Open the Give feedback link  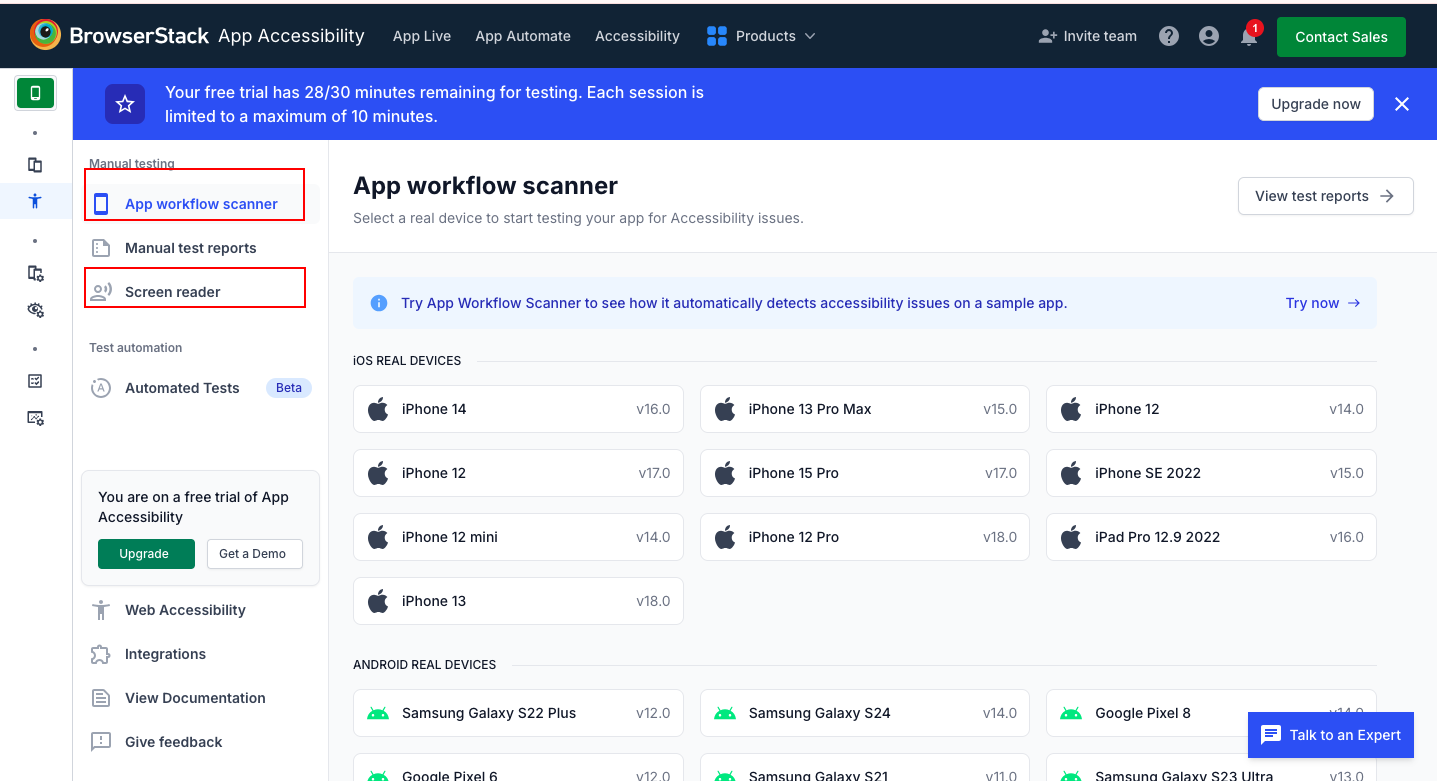tap(173, 742)
